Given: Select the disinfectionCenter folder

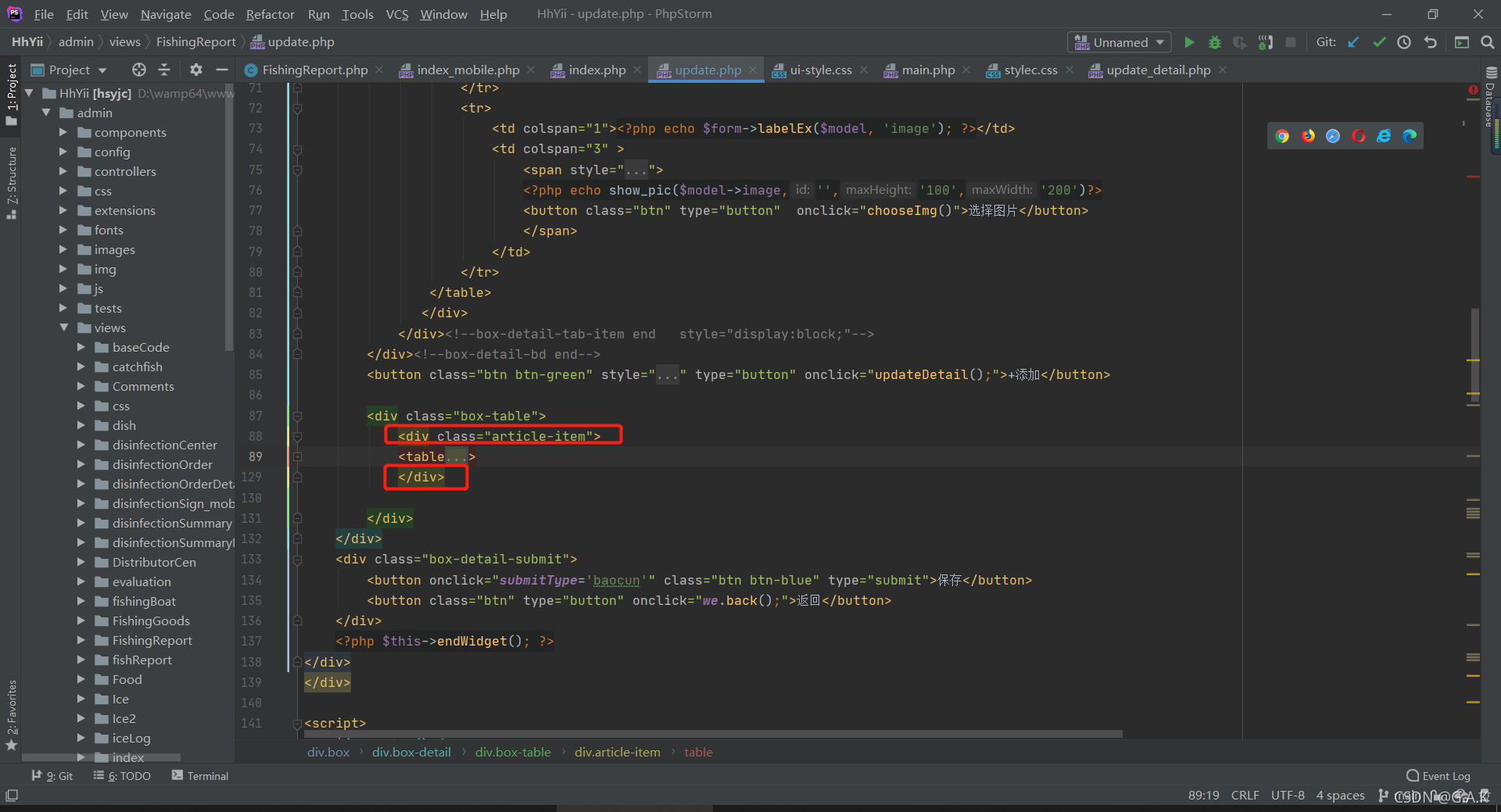Looking at the screenshot, I should (x=164, y=445).
